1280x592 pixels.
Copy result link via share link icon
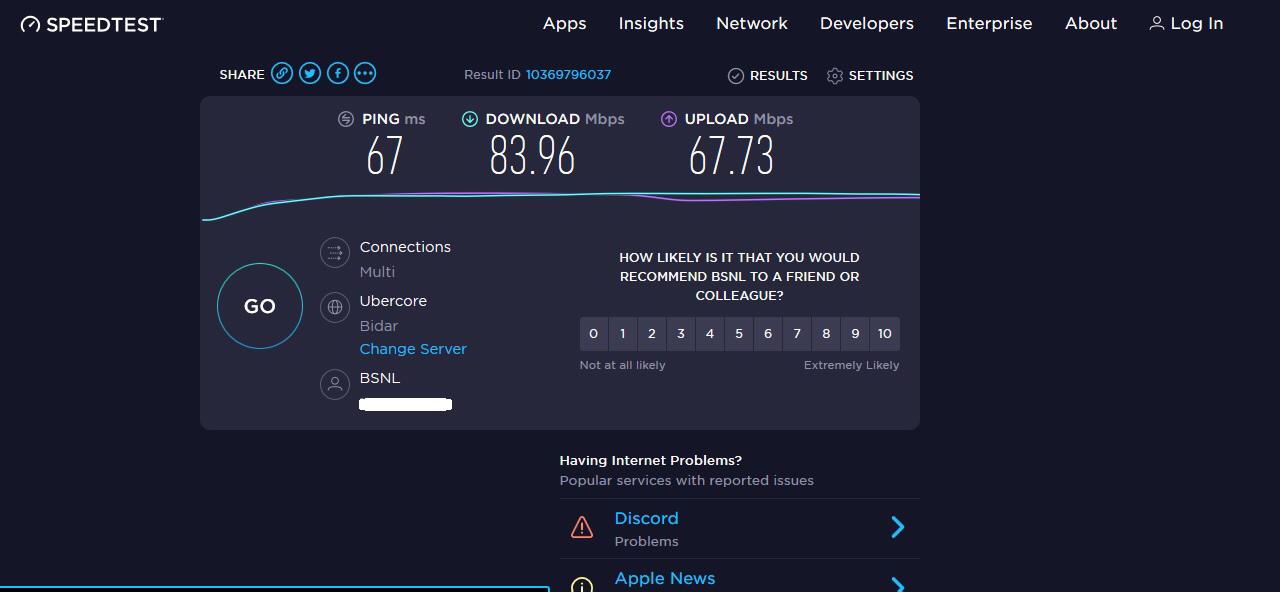click(x=282, y=73)
